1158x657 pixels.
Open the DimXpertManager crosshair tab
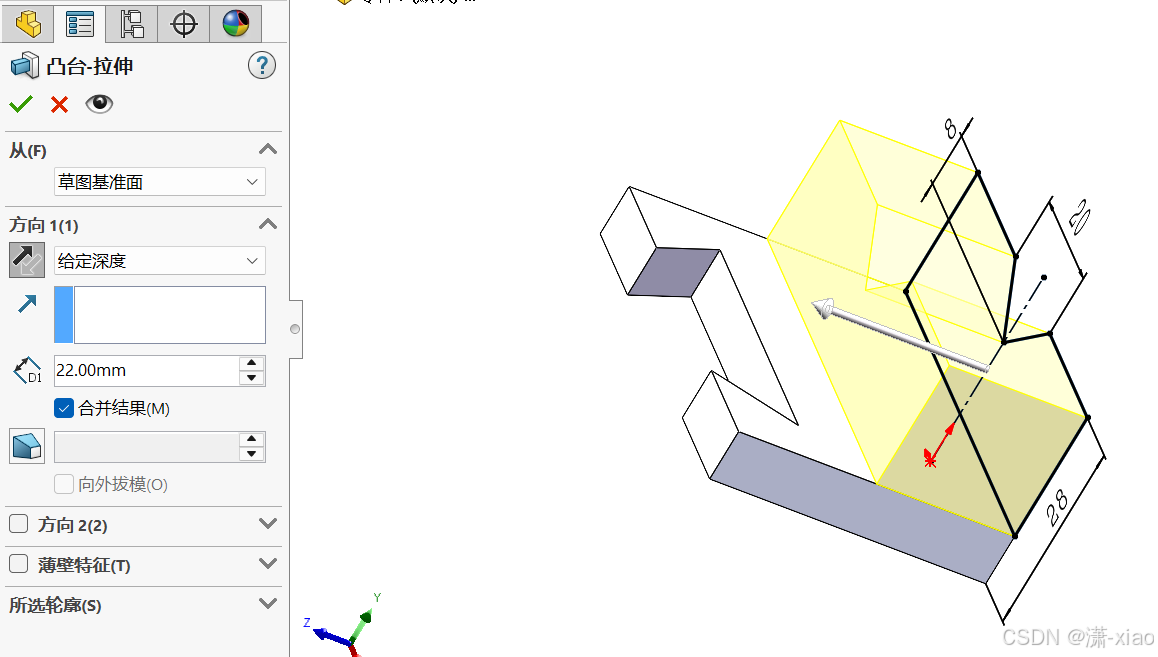tap(183, 23)
